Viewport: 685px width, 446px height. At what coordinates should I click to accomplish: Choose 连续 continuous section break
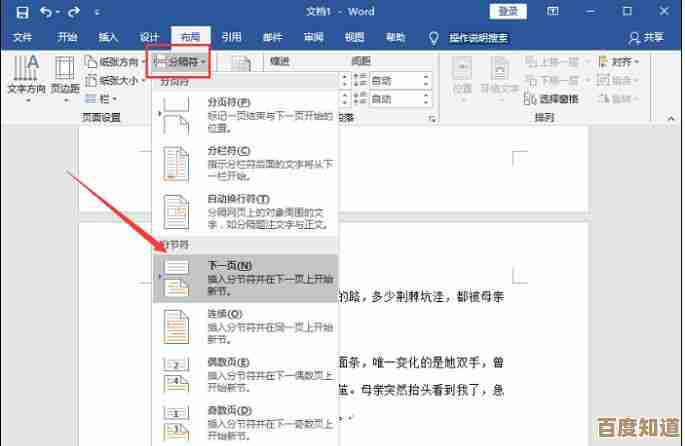click(x=246, y=327)
